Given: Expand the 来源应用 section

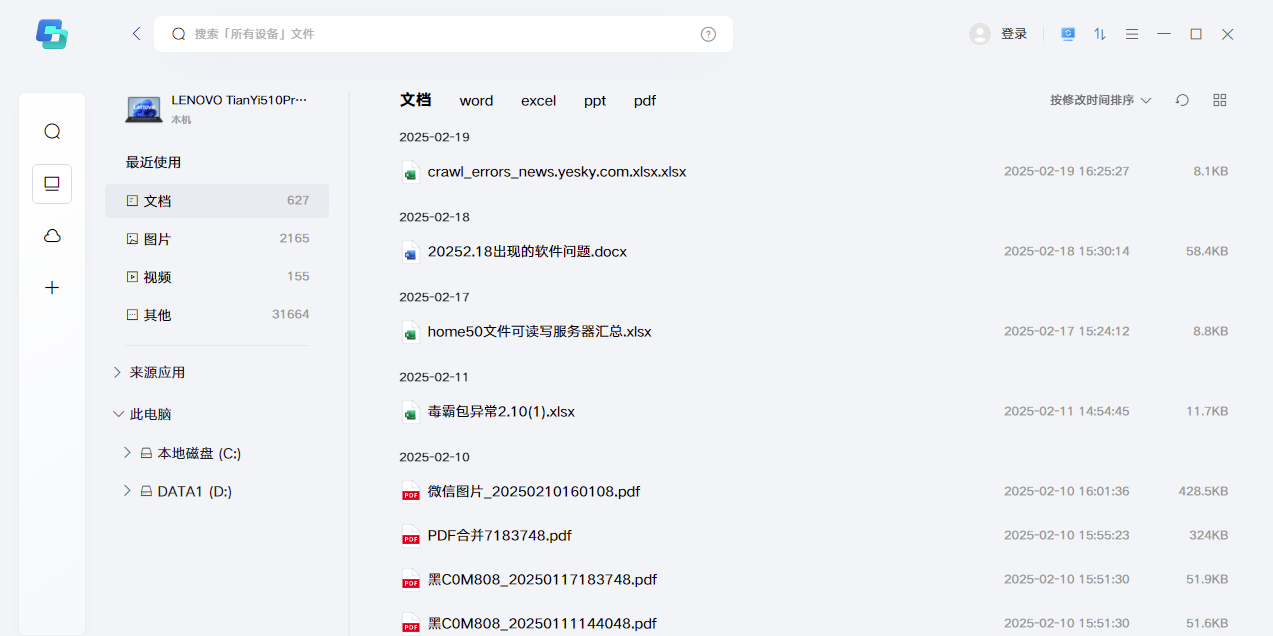Looking at the screenshot, I should [156, 371].
